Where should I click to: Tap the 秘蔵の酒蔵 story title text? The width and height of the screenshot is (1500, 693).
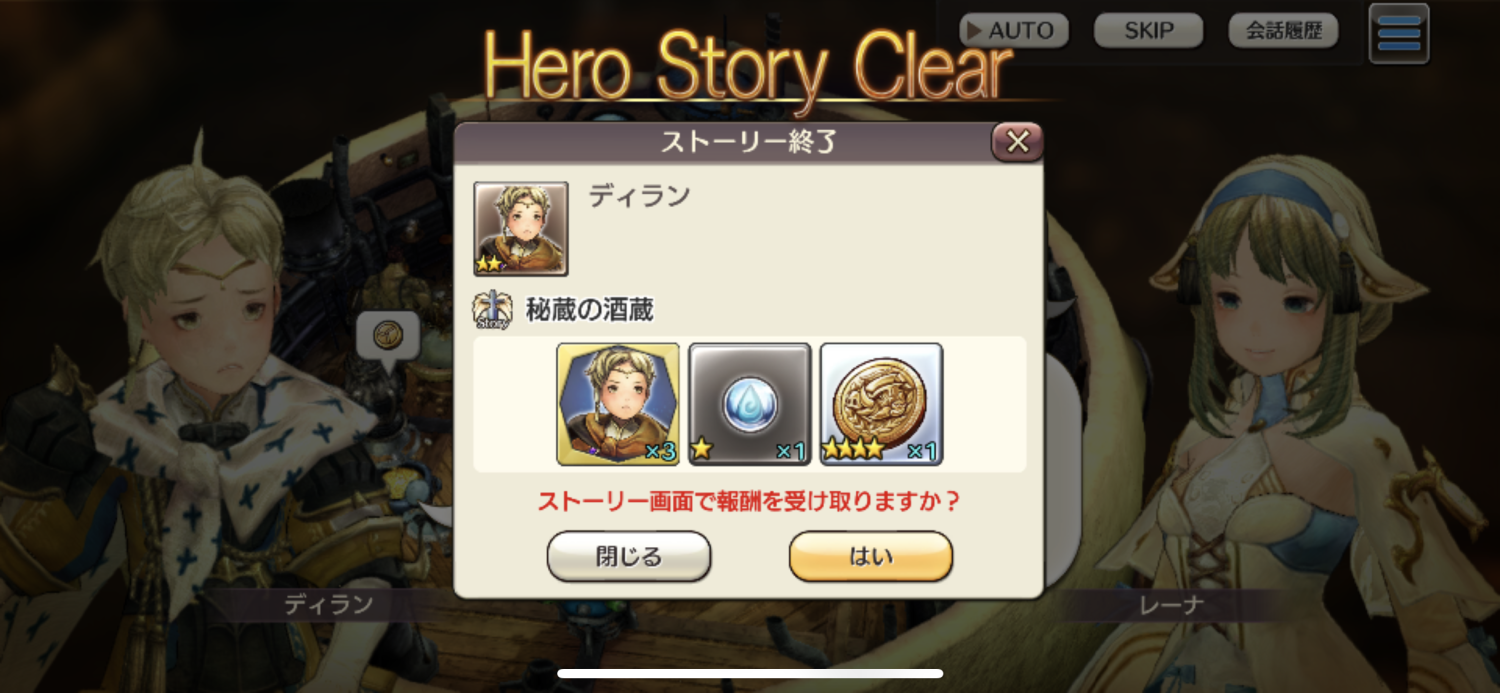click(590, 310)
